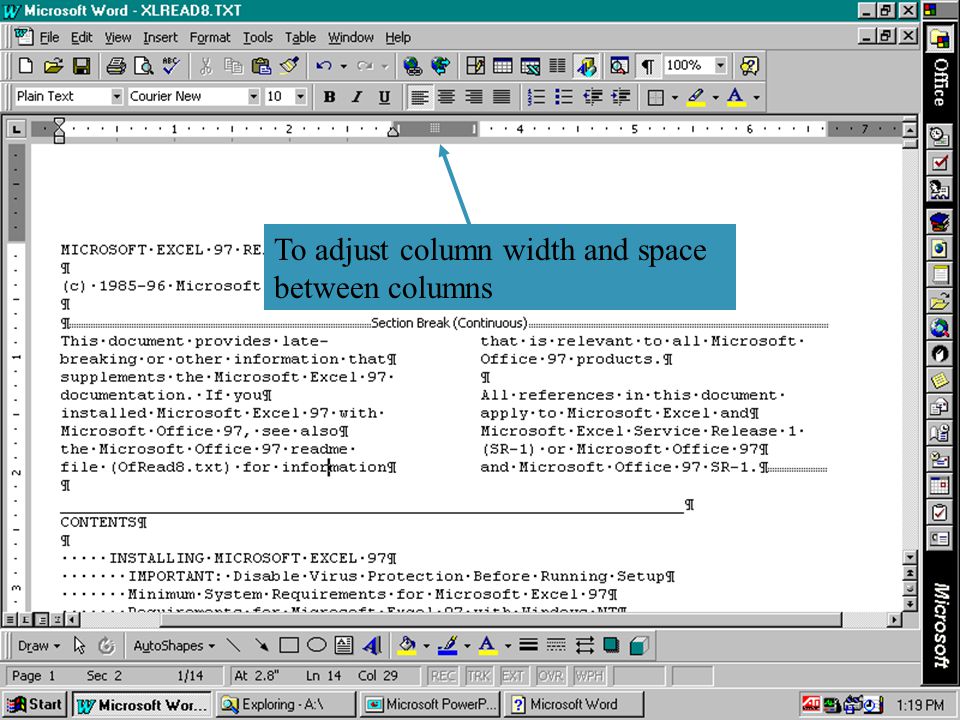The image size is (960, 720).
Task: Toggle the Select Objects arrow tool
Action: (x=79, y=645)
